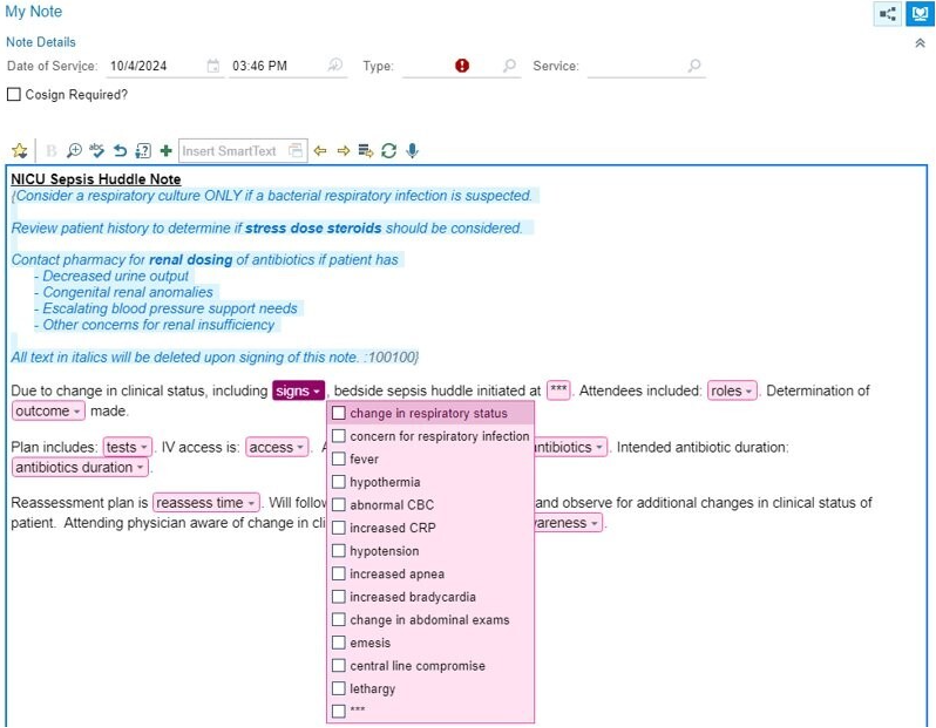
Task: Click the 'Congenital renal anomalies' line
Action: pos(124,292)
